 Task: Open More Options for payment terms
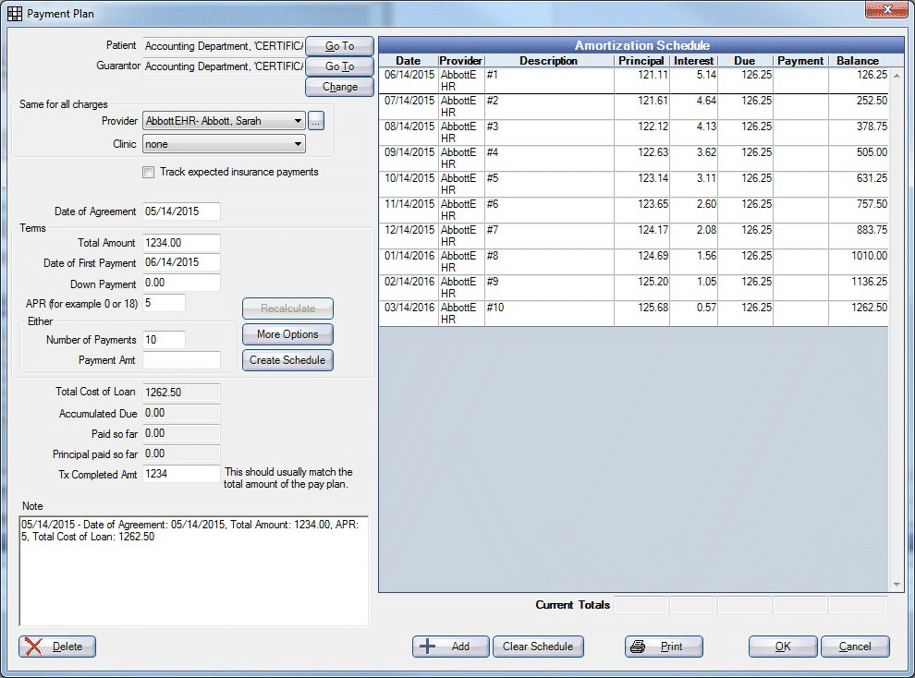tap(287, 334)
